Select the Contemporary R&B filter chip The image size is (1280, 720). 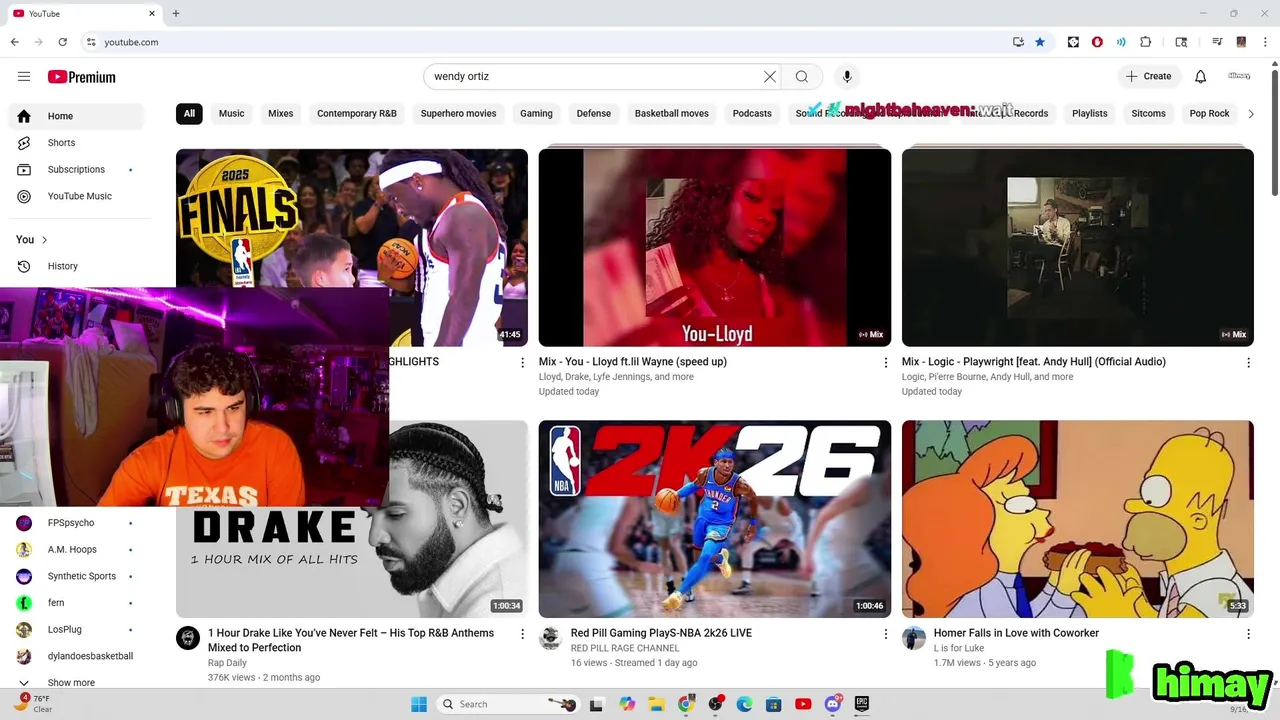pos(357,113)
